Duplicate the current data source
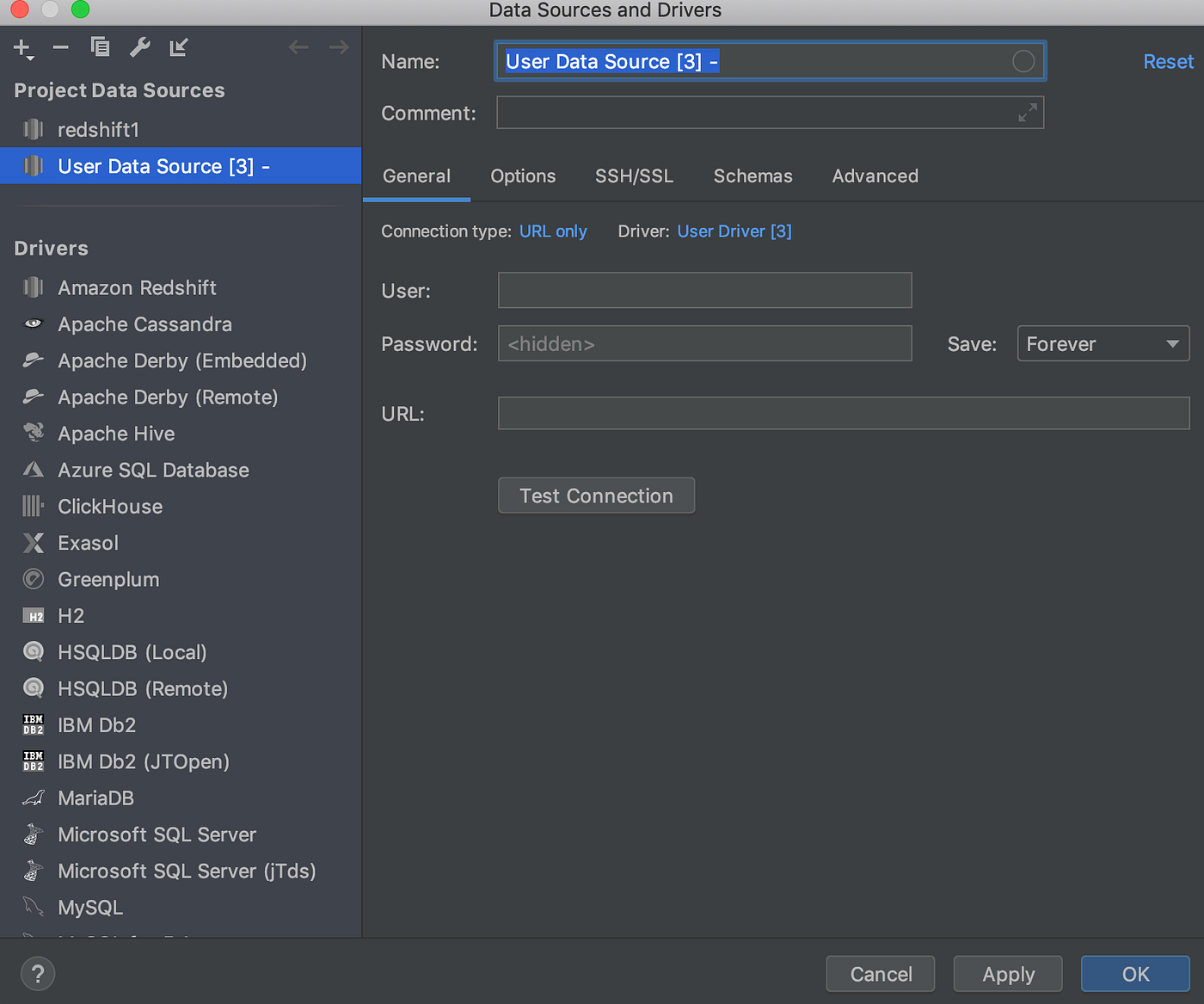The width and height of the screenshot is (1204, 1004). [100, 47]
